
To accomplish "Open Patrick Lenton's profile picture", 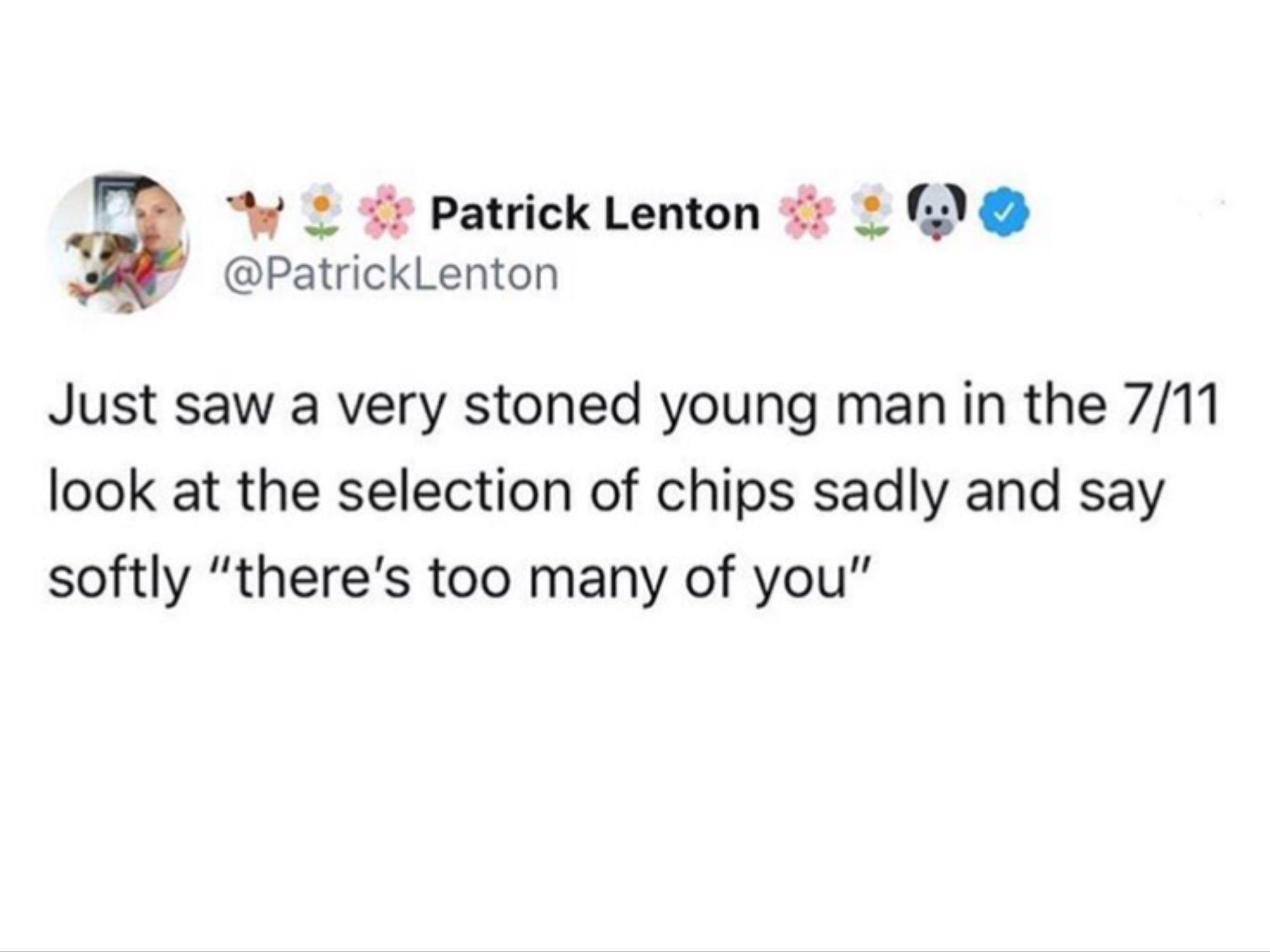I will [118, 243].
